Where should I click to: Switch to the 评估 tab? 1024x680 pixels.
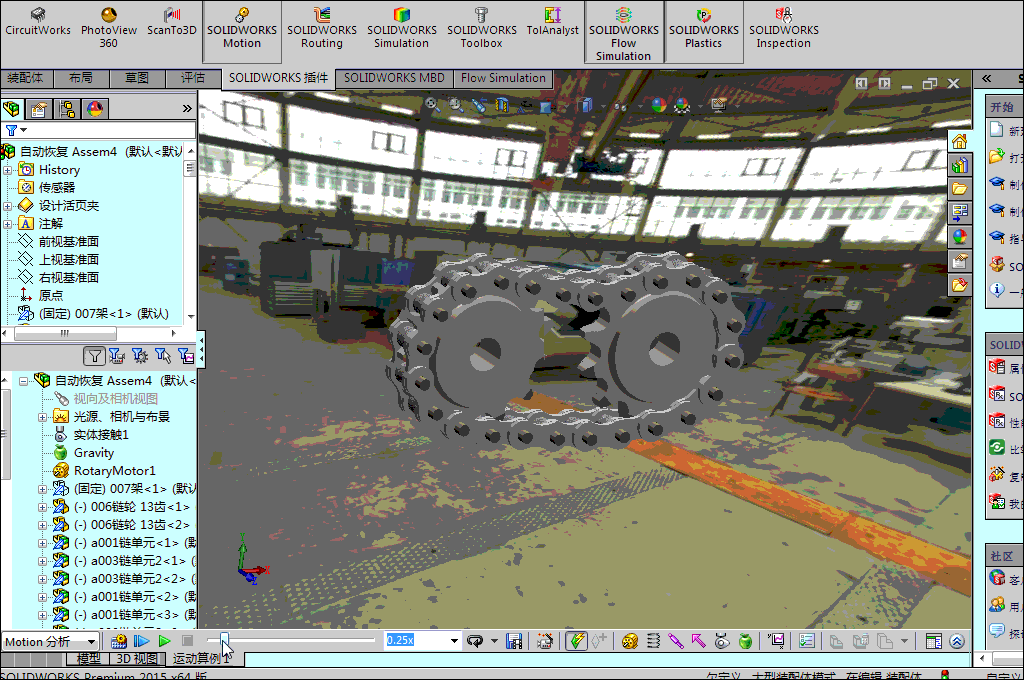coord(193,78)
